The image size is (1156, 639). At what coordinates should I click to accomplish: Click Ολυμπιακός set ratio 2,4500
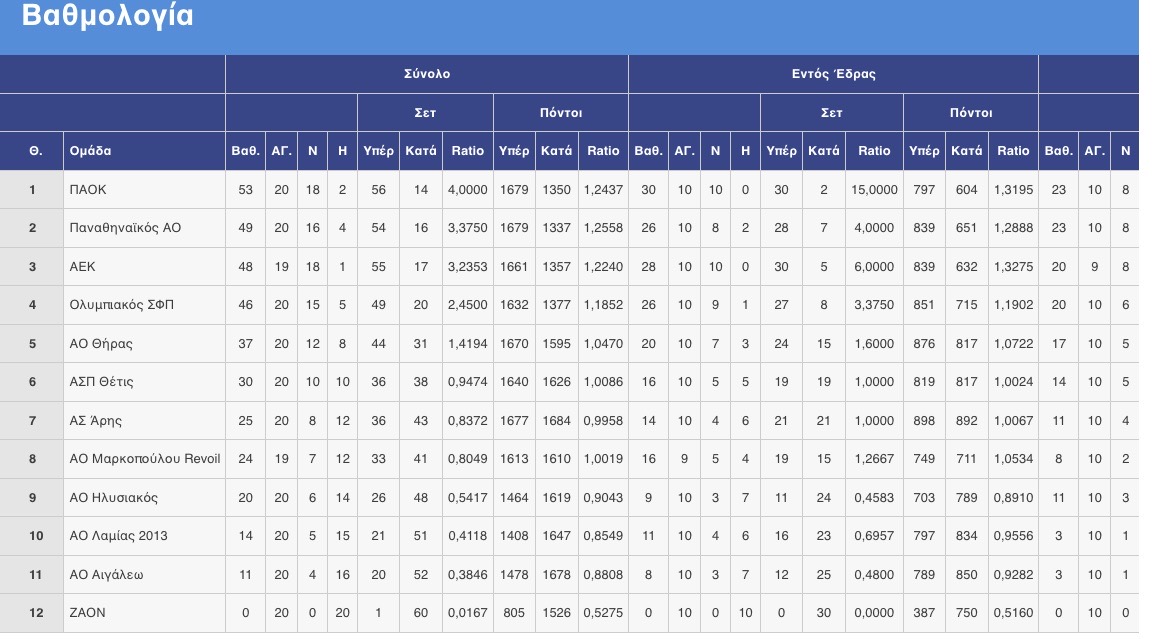[x=467, y=304]
